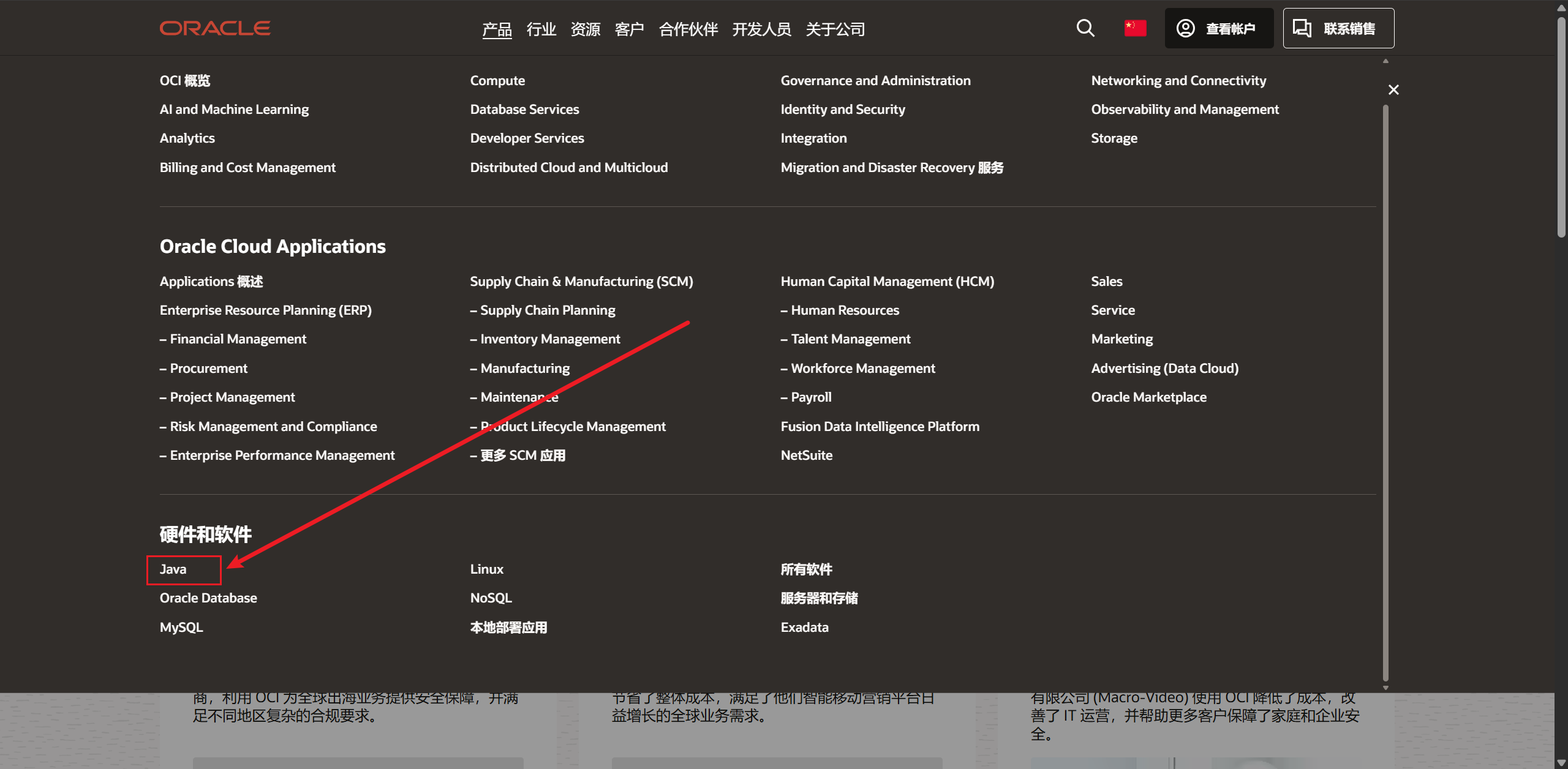Screen dimensions: 1568x769
Task: Open the Procurement link
Action: (x=204, y=369)
